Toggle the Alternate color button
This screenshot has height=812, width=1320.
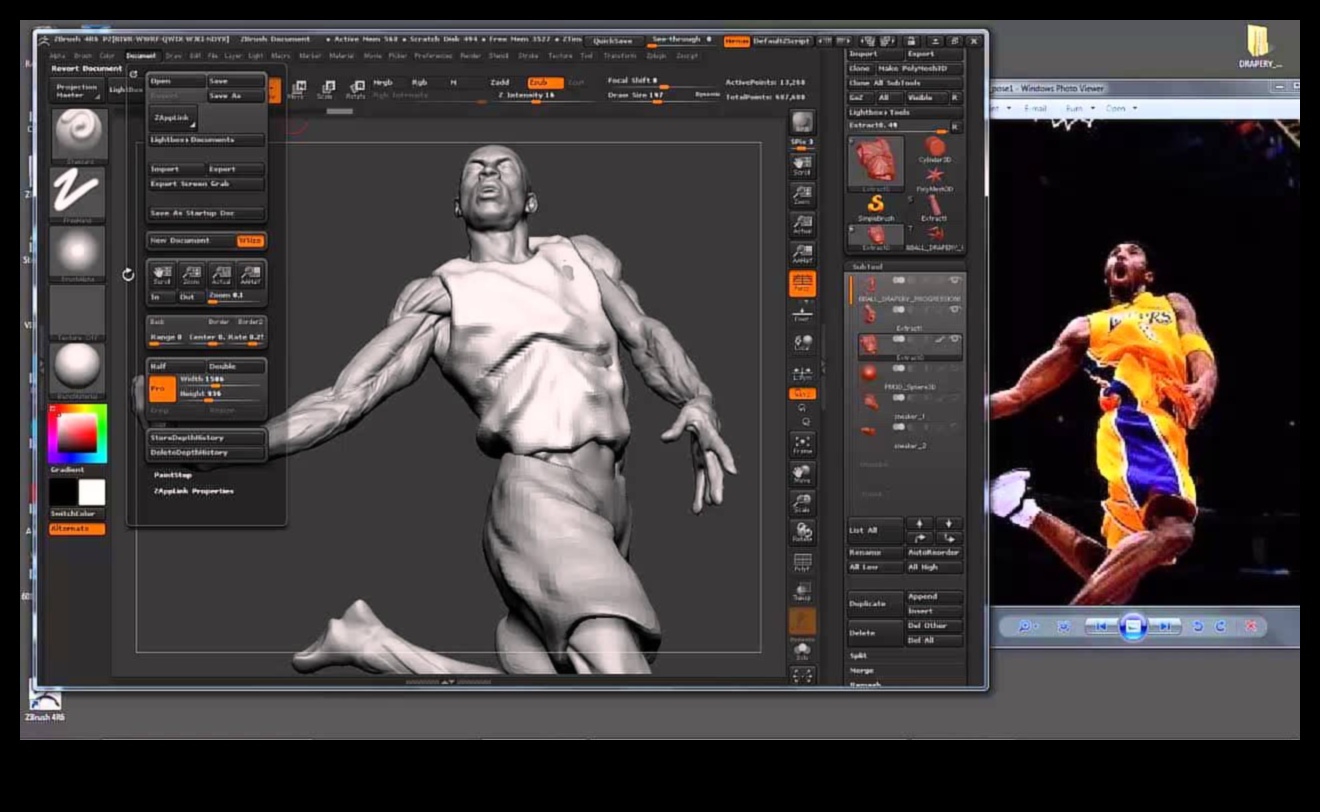click(x=77, y=528)
